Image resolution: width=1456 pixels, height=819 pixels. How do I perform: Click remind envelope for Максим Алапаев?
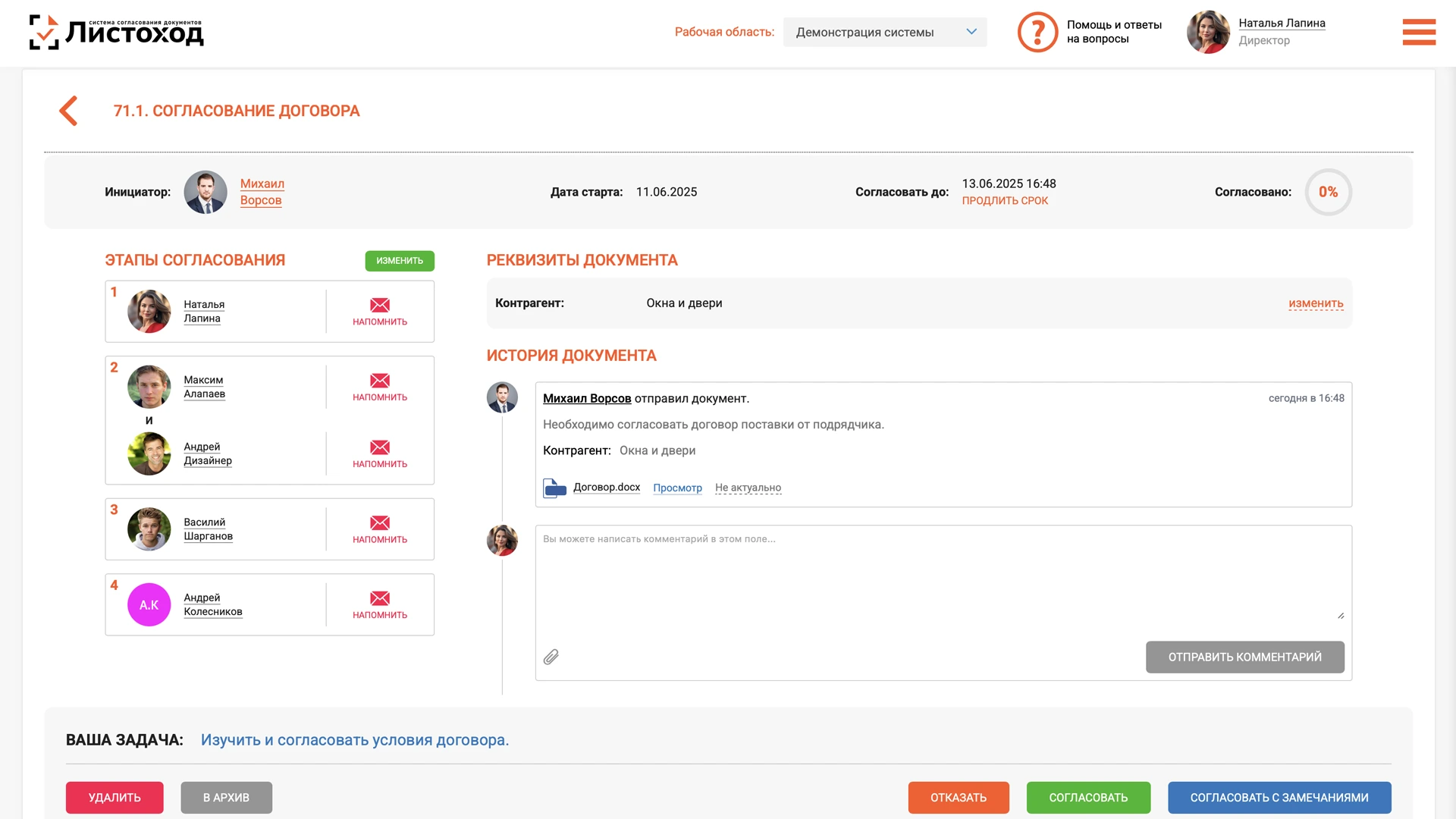click(380, 381)
